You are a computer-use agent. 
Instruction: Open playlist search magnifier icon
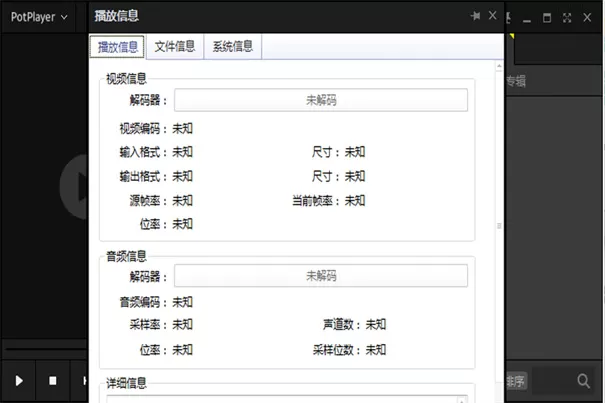click(x=583, y=381)
